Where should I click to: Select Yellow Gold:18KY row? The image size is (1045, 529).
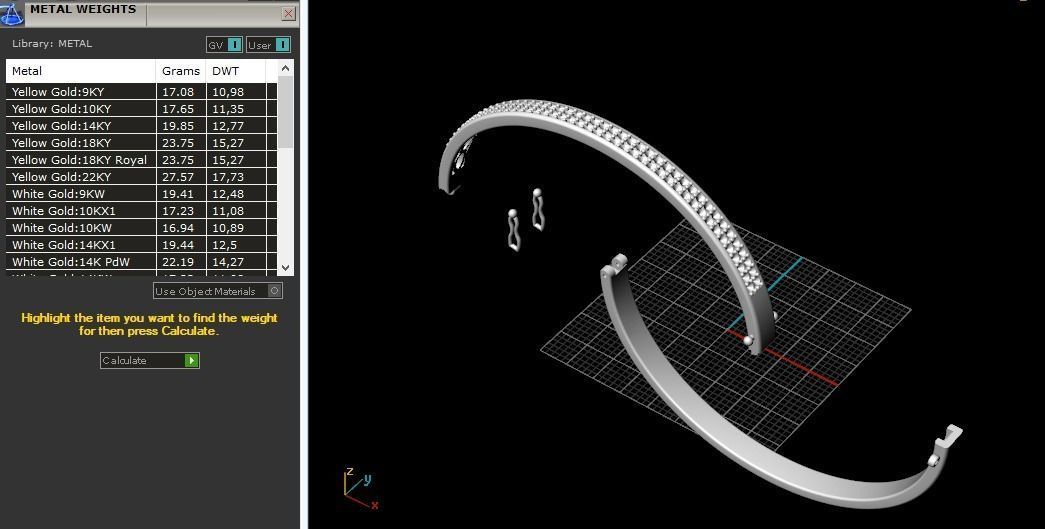pos(141,143)
